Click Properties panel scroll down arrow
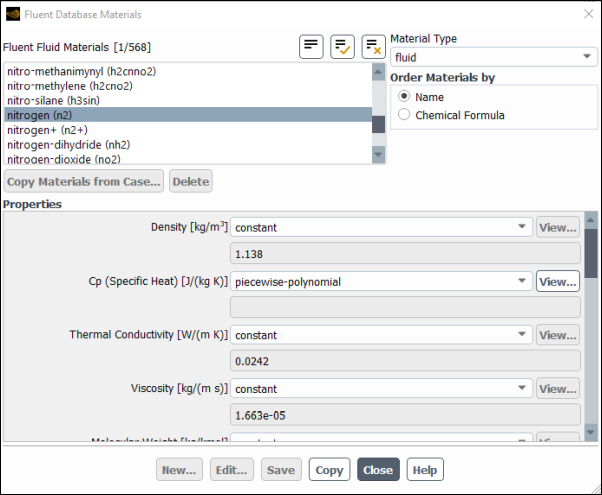Image resolution: width=602 pixels, height=495 pixels. tap(591, 432)
